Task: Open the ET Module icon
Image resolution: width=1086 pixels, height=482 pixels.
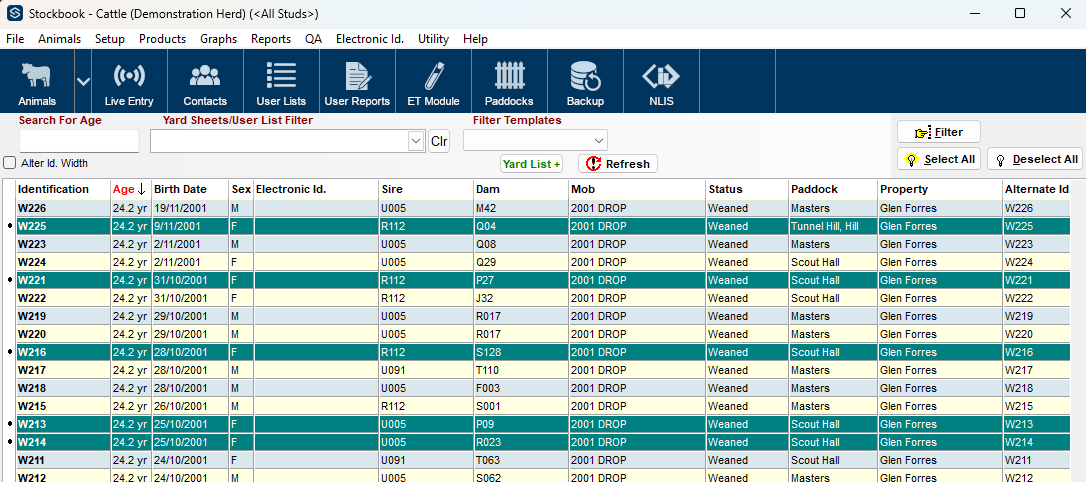Action: (x=433, y=82)
